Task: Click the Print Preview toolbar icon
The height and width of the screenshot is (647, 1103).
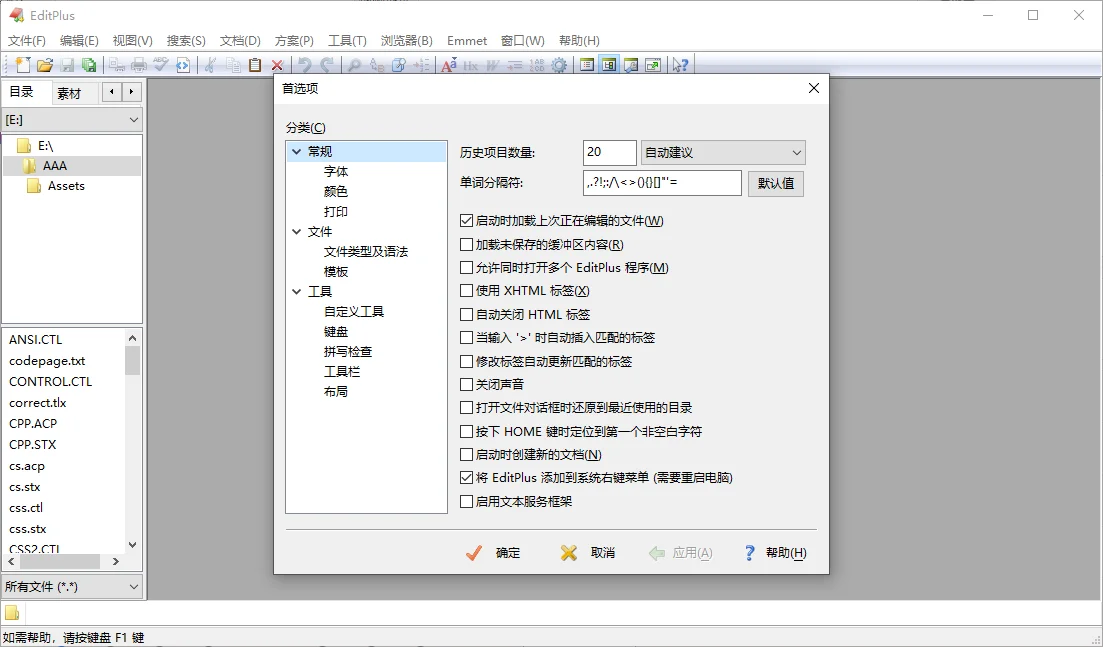Action: click(117, 65)
